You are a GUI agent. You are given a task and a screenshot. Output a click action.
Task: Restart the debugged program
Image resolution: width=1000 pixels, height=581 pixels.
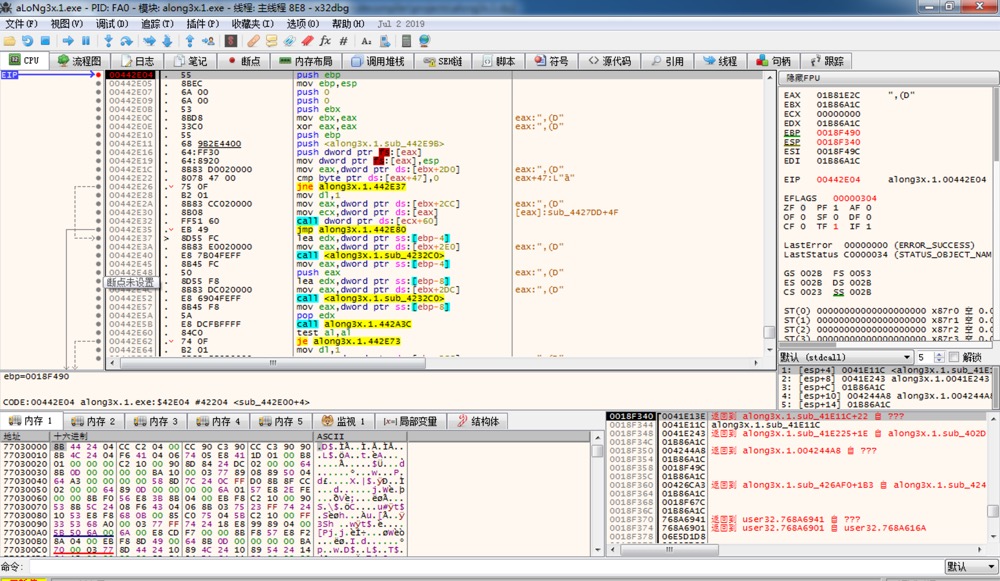(x=27, y=41)
